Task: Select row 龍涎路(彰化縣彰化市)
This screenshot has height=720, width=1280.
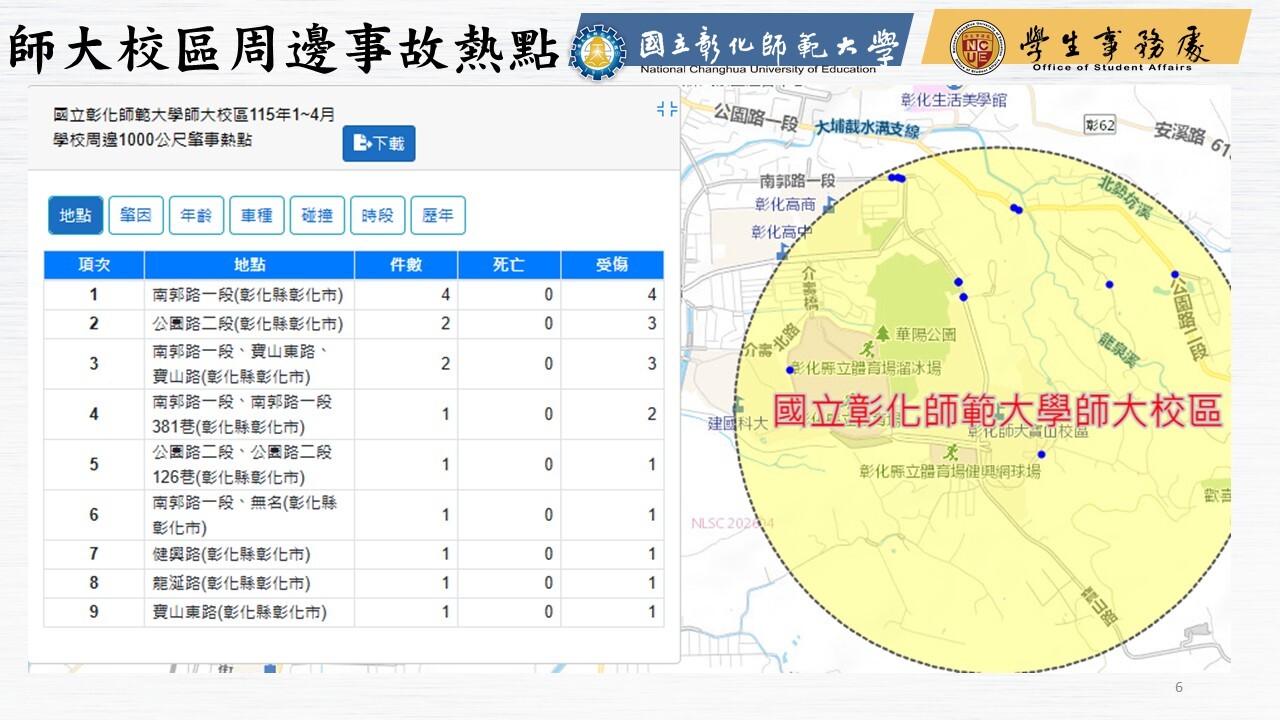Action: pyautogui.click(x=354, y=583)
